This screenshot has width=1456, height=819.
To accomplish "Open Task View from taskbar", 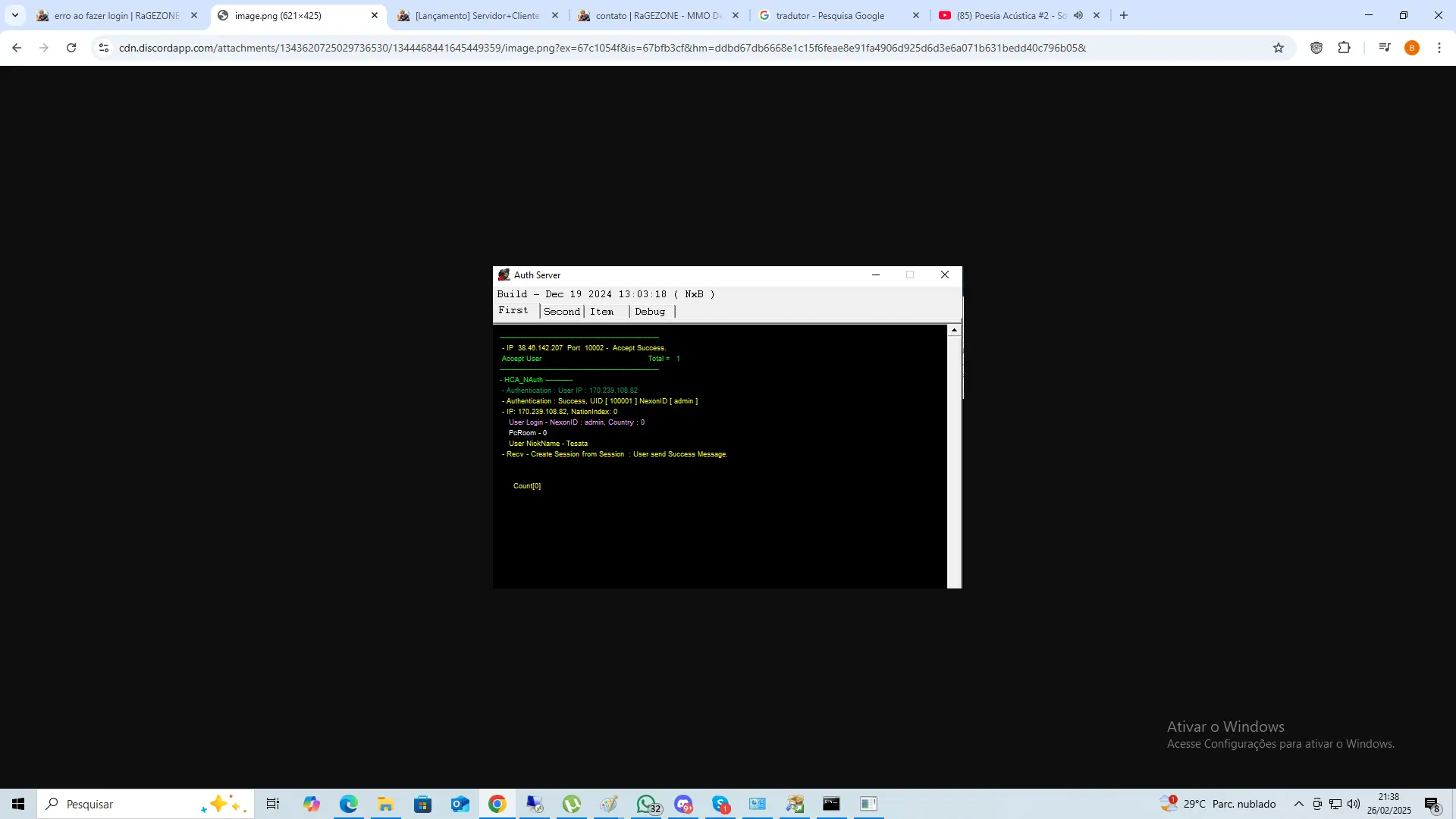I will 273,804.
